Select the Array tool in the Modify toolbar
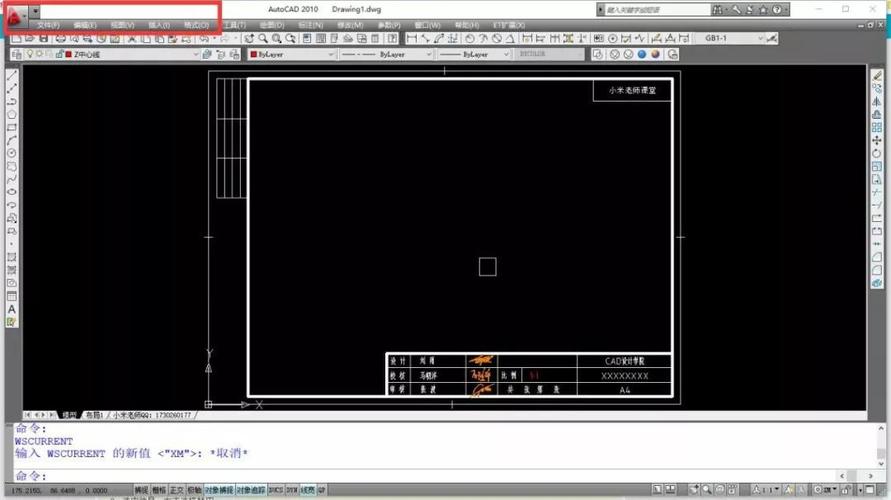 (877, 128)
